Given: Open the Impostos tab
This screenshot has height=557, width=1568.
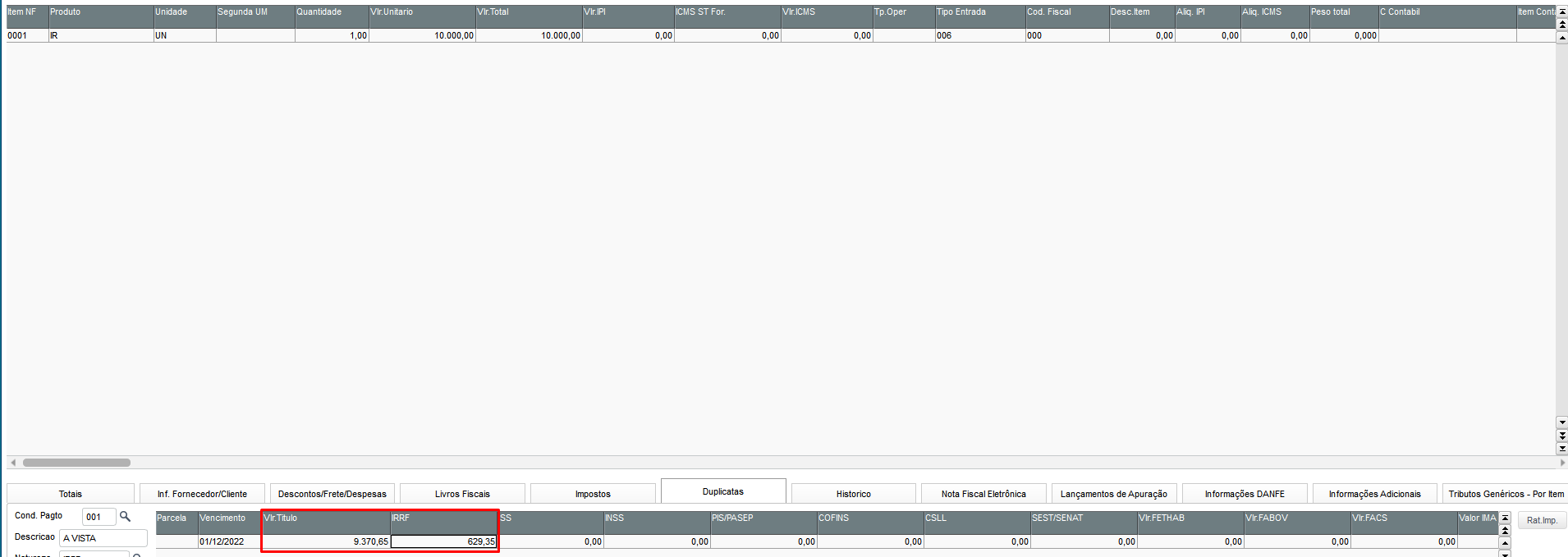Looking at the screenshot, I should click(593, 494).
